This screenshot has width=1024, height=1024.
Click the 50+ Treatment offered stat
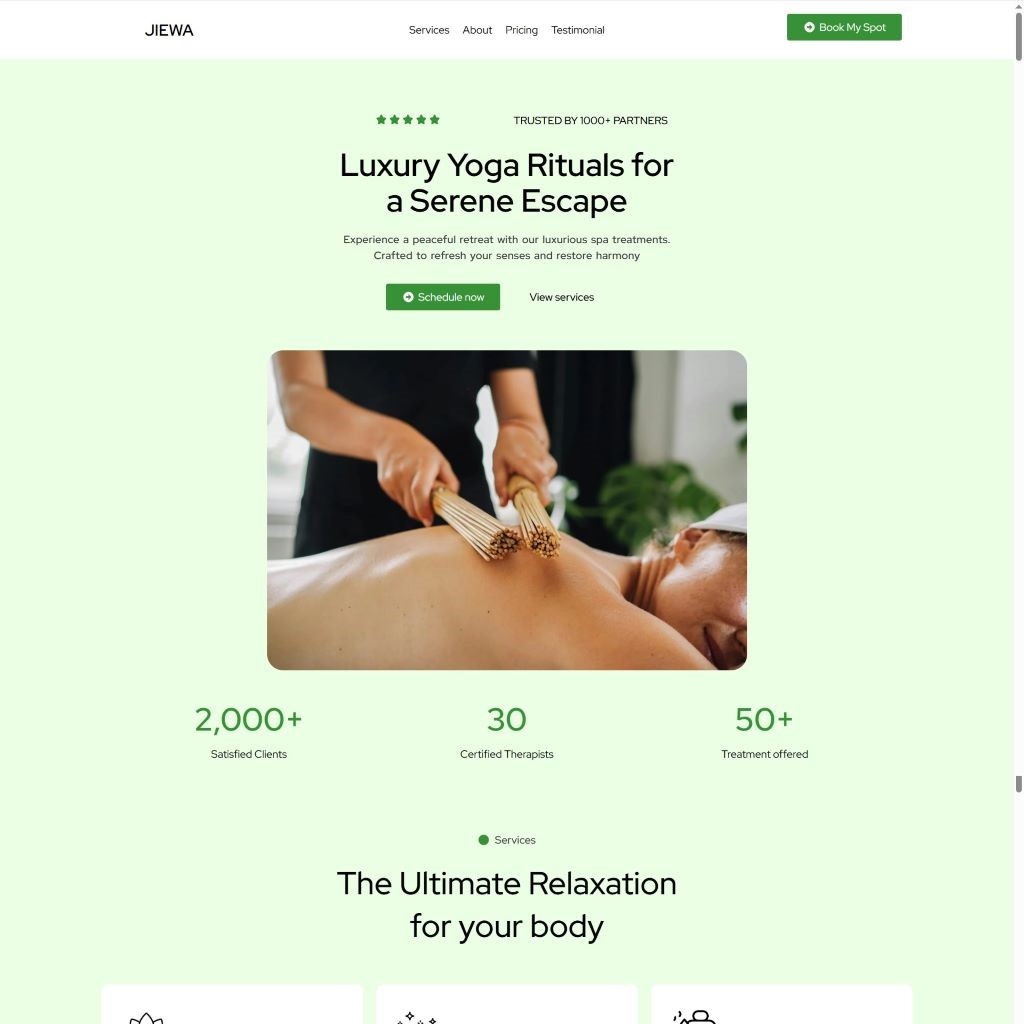(x=764, y=732)
